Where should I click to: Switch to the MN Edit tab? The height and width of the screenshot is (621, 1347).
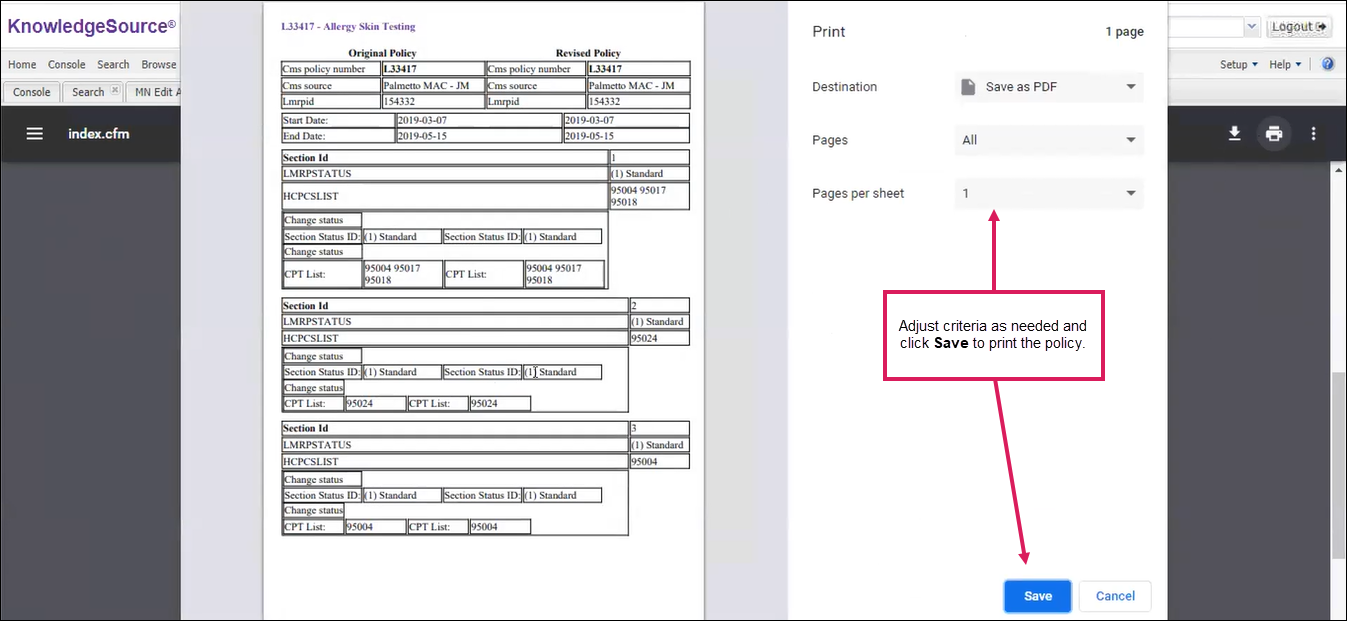(157, 92)
